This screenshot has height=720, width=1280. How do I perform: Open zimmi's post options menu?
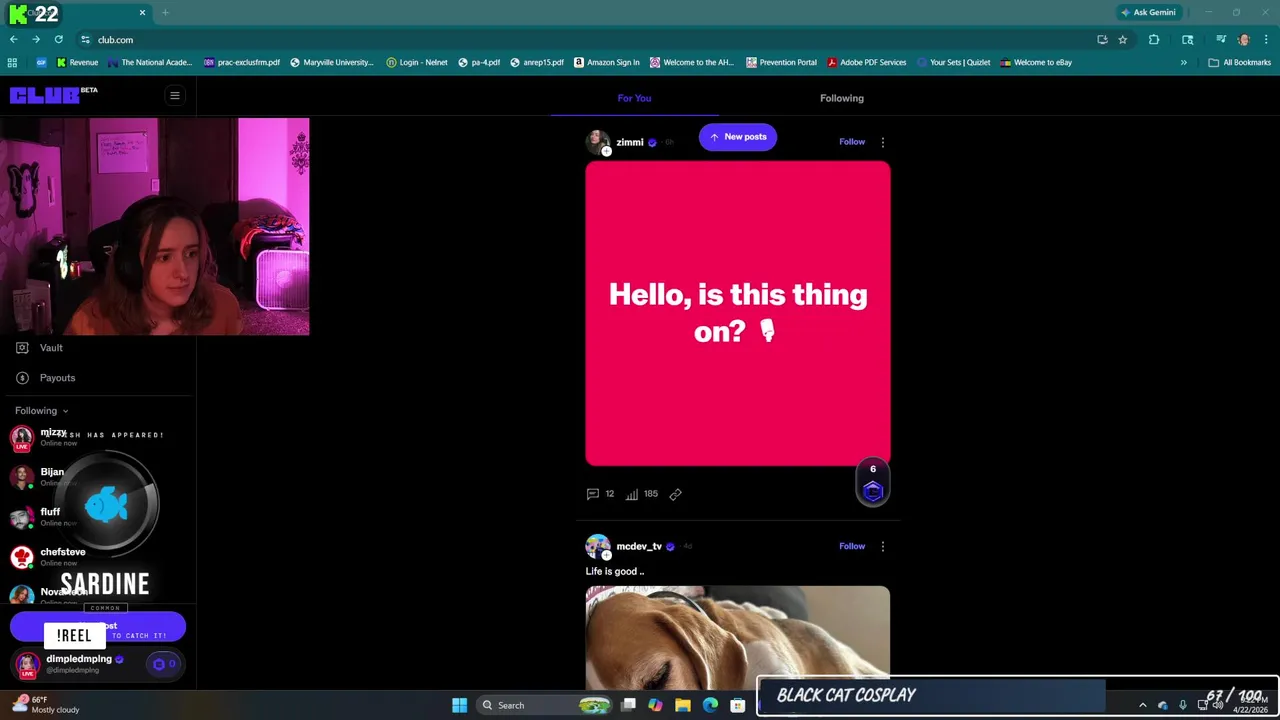click(882, 142)
